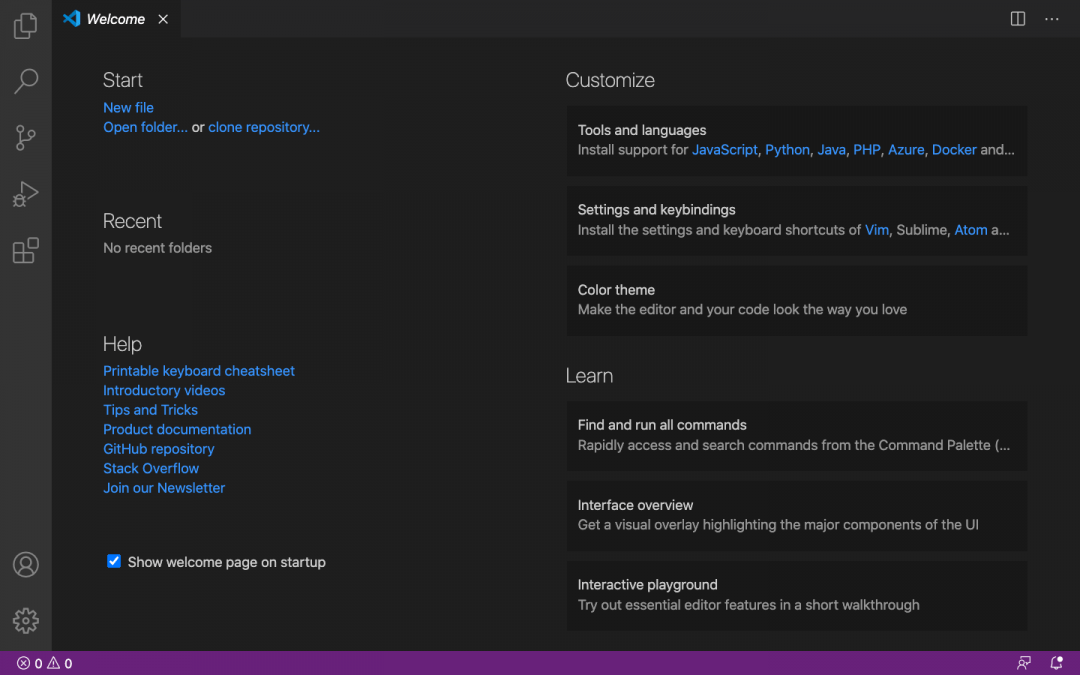The image size is (1080, 675).
Task: Open the Extensions icon in the activity bar
Action: pos(25,251)
